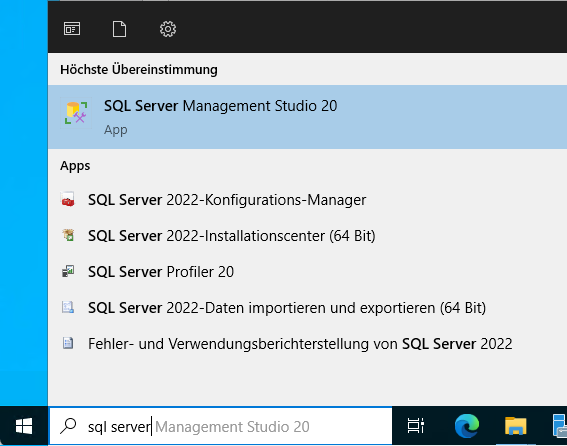Open File Explorer from the taskbar

click(x=516, y=426)
